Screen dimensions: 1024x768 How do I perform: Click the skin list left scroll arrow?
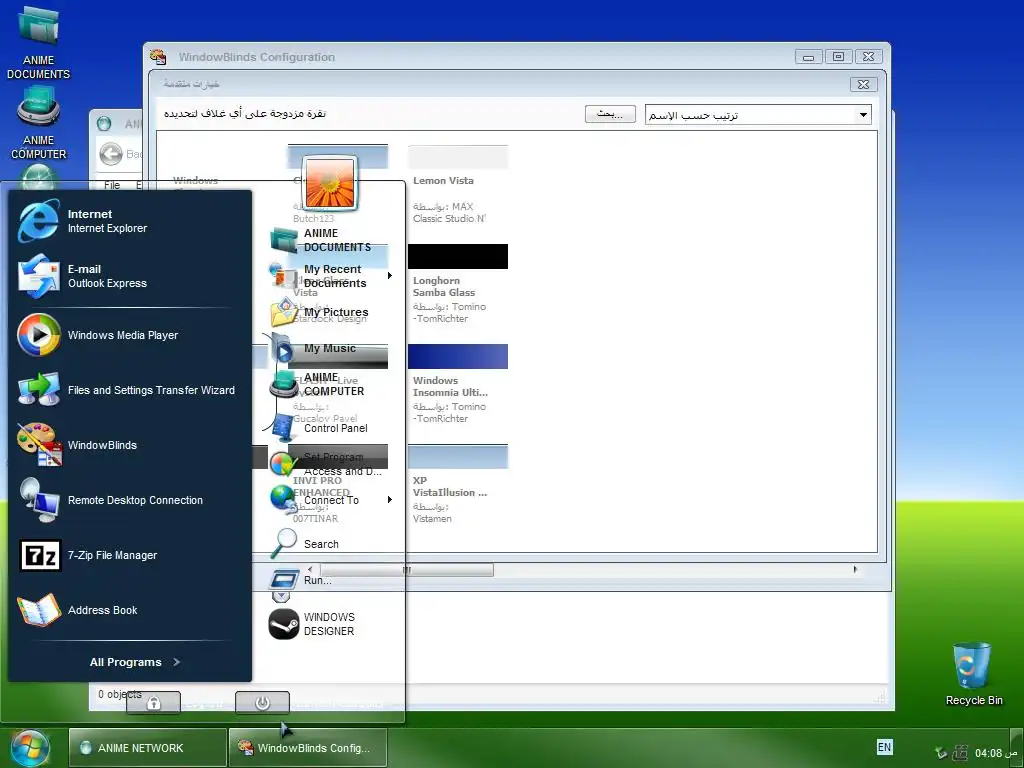point(310,569)
